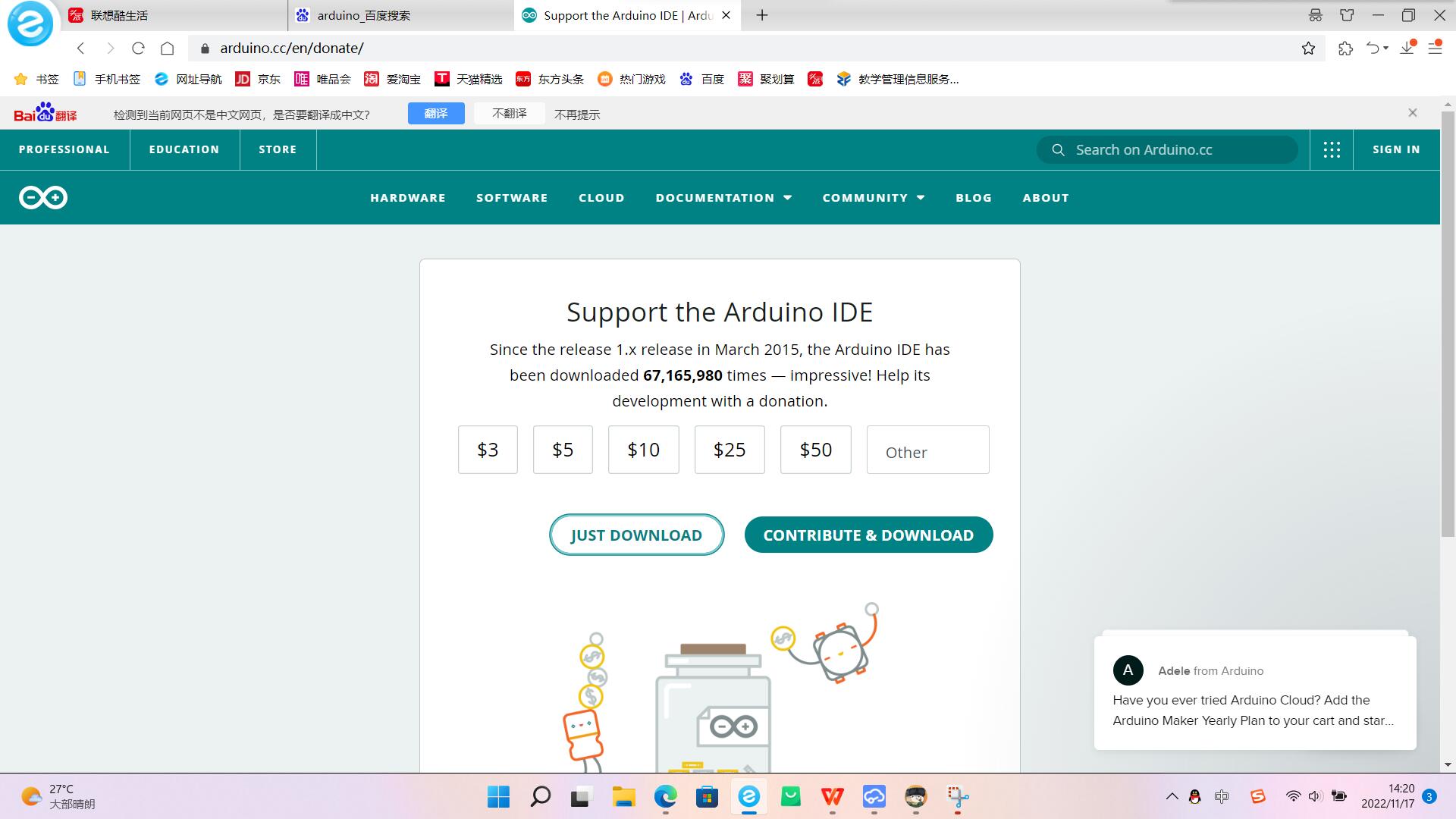
Task: Bookmark page with the star icon
Action: (x=1308, y=49)
